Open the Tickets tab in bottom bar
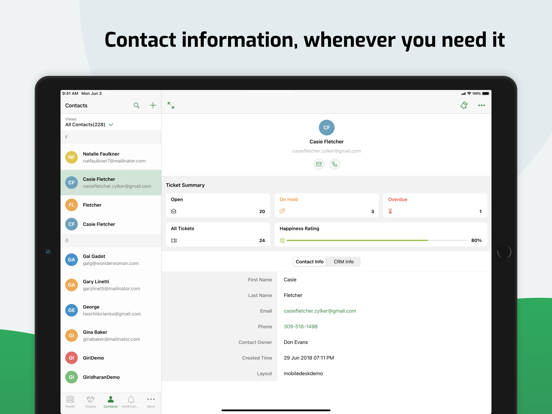552x414 pixels. pos(90,402)
